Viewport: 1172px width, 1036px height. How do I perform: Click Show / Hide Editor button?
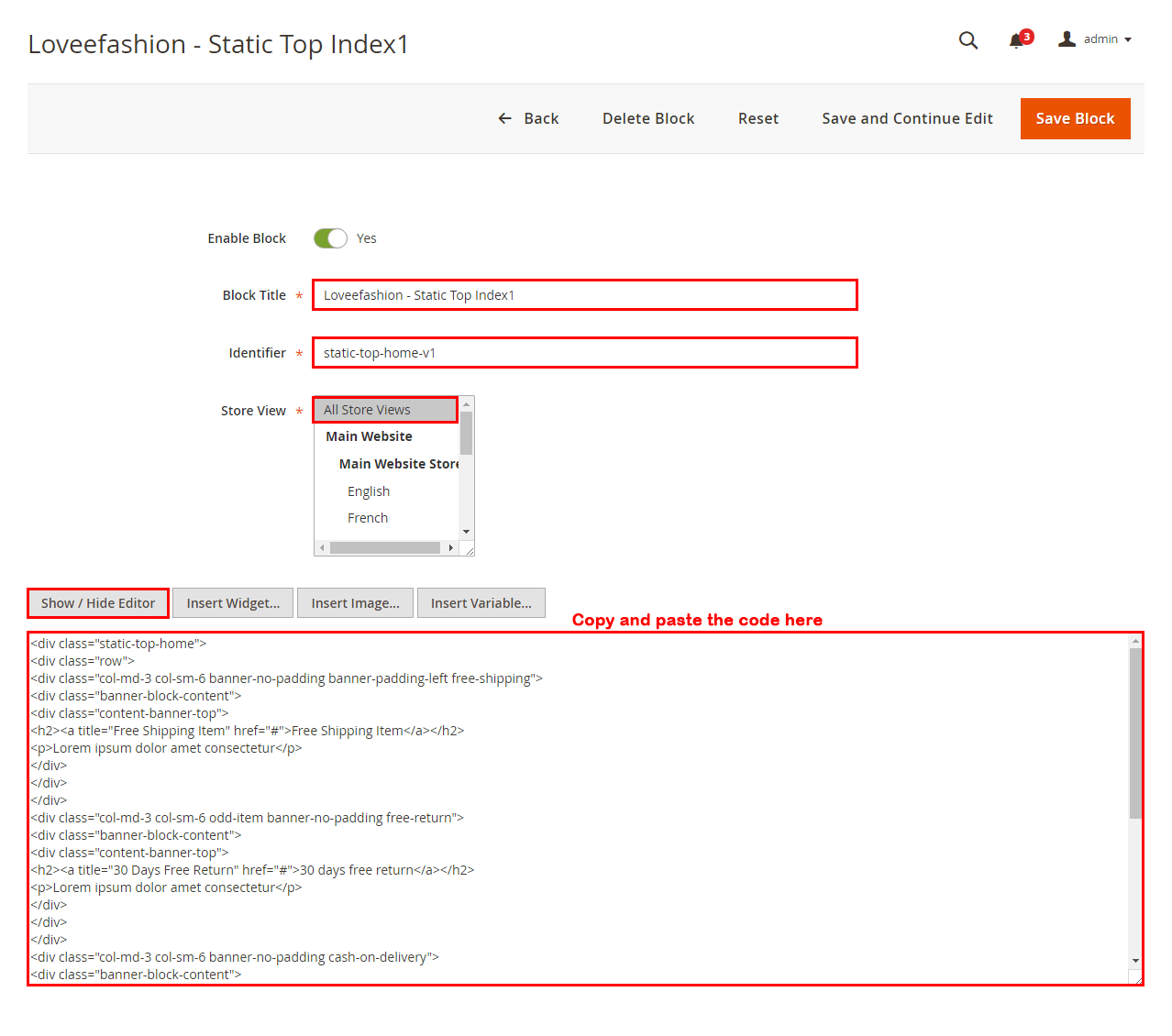pyautogui.click(x=98, y=603)
